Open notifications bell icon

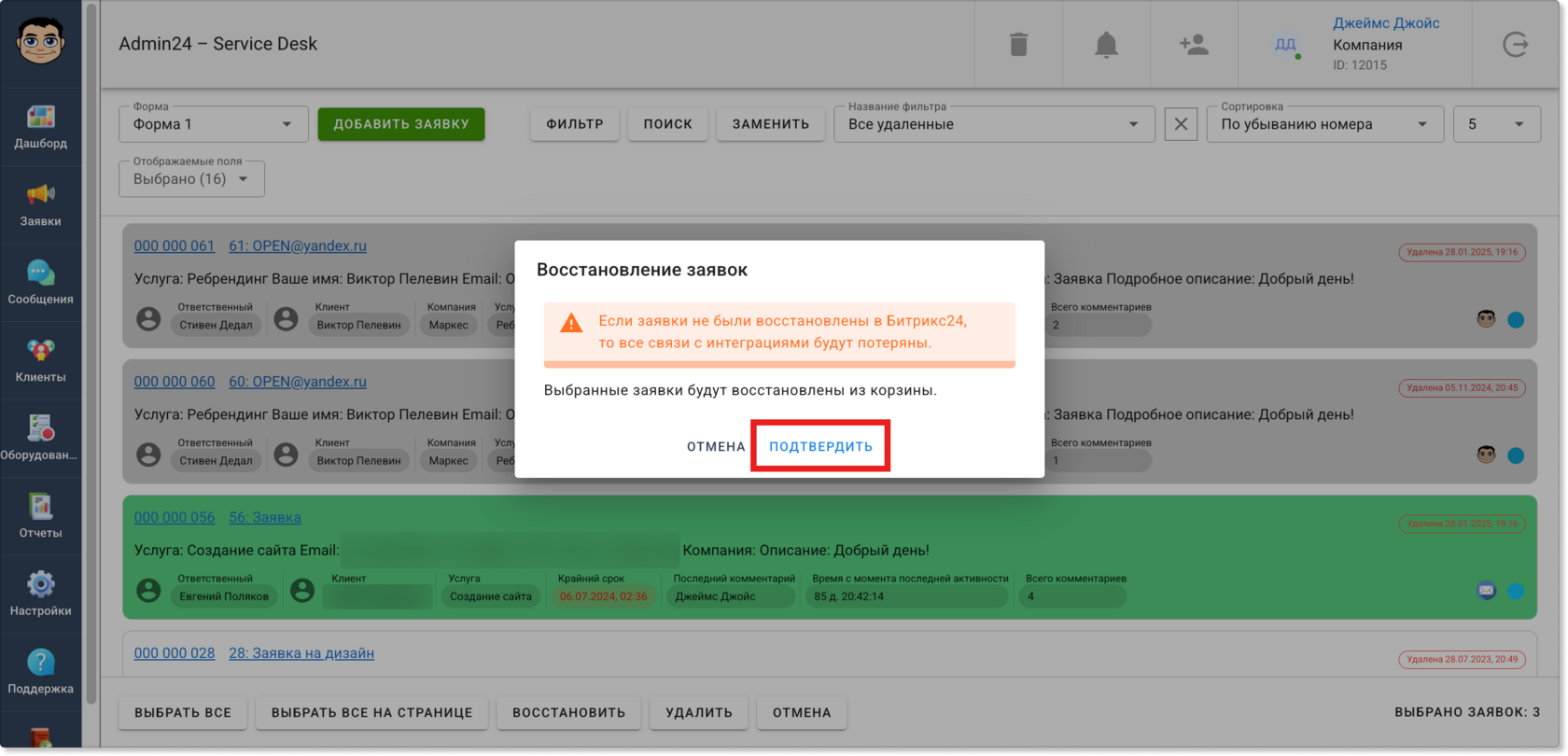[x=1106, y=44]
